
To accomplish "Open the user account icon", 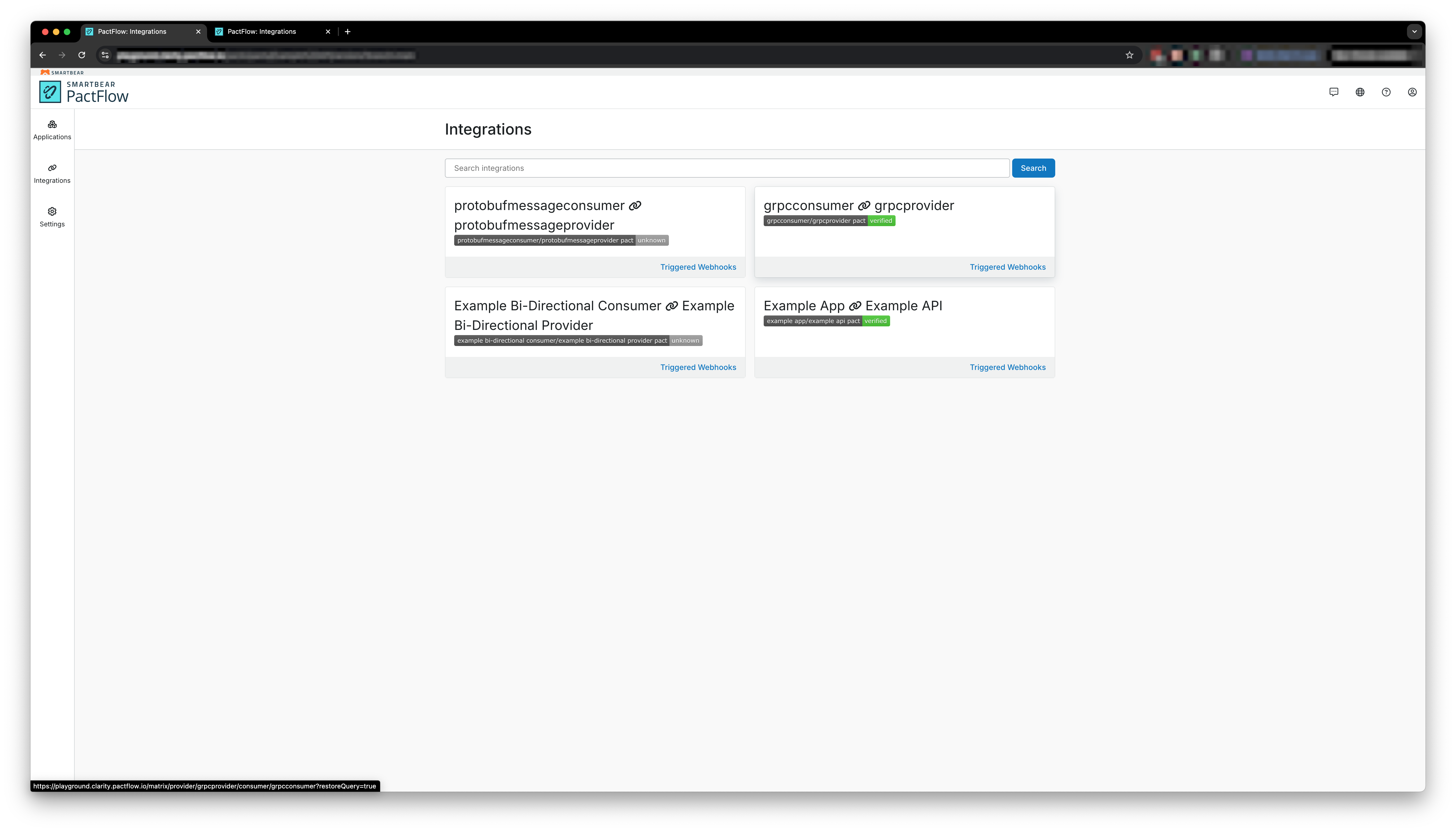I will point(1412,92).
